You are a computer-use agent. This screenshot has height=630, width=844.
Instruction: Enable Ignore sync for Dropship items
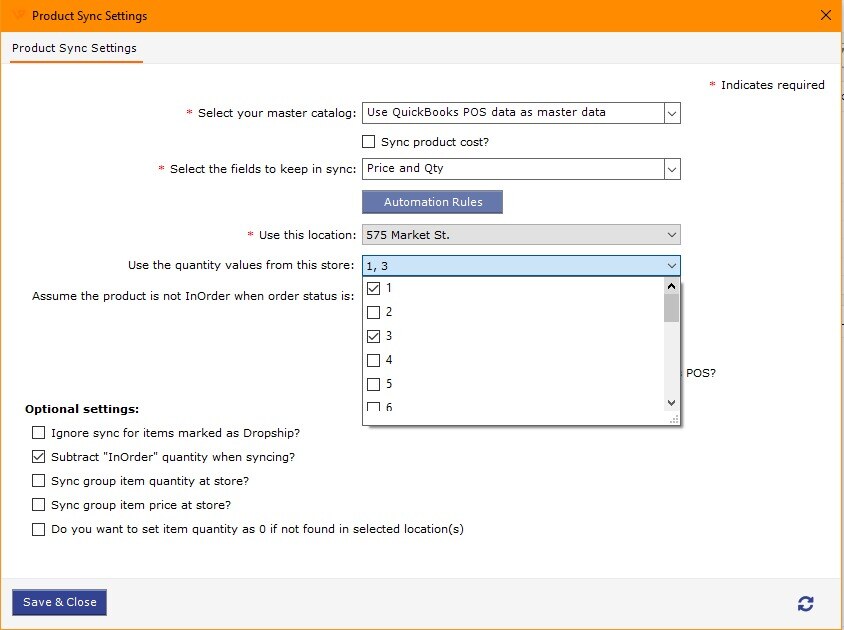(x=38, y=432)
